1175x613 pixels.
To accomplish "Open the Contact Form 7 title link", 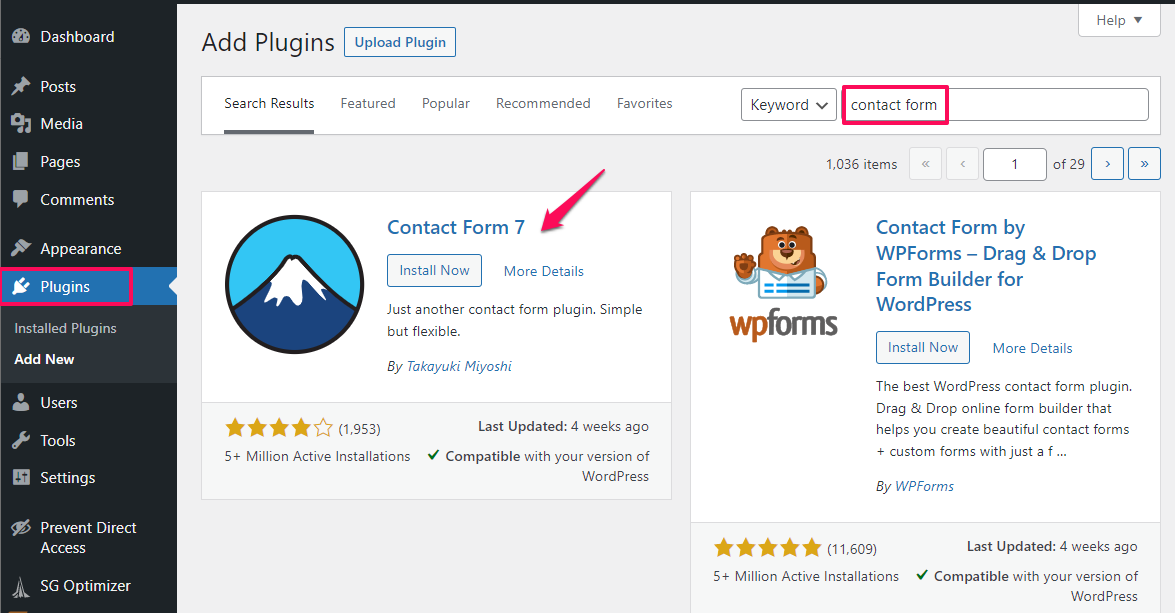I will click(x=456, y=227).
